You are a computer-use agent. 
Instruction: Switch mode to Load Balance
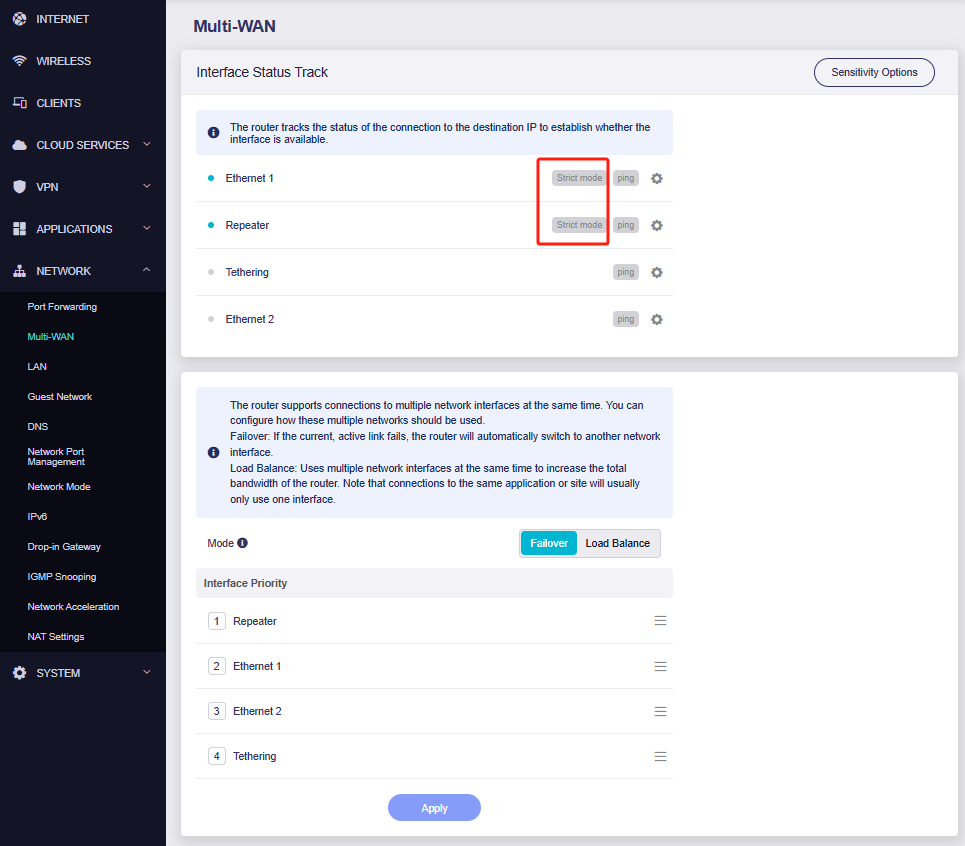click(x=617, y=543)
